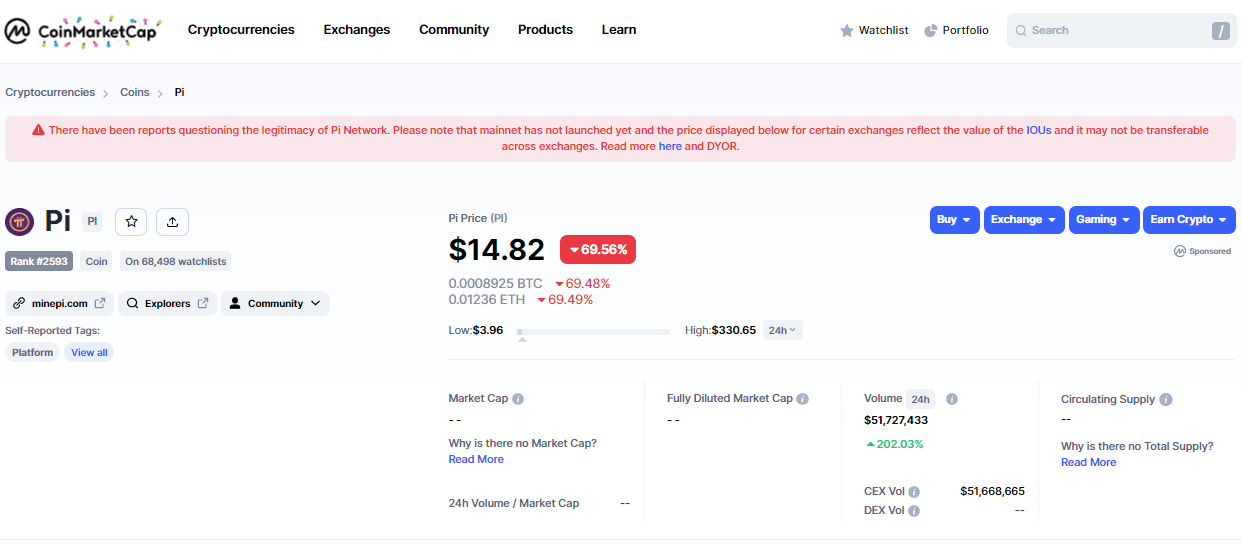Click the Volume 24h period selector
The image size is (1242, 549).
click(920, 399)
